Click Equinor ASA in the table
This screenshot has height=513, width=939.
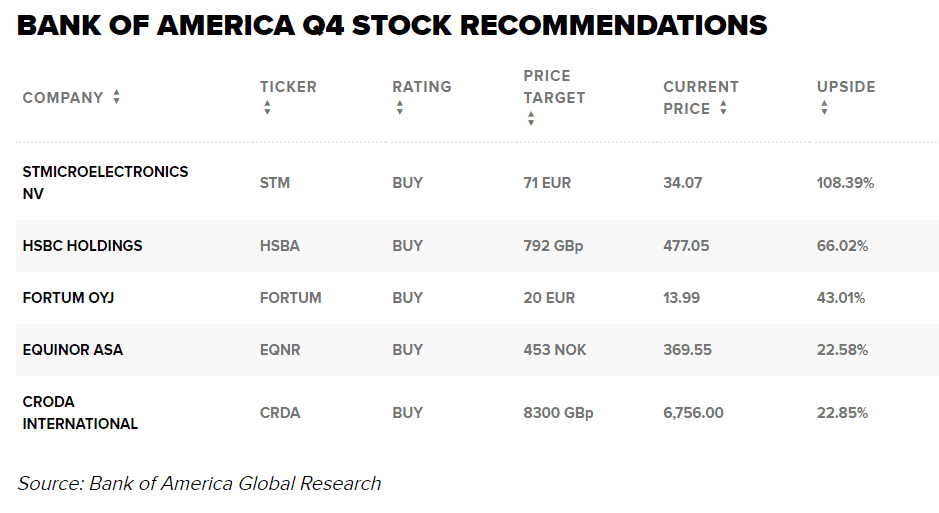(73, 350)
